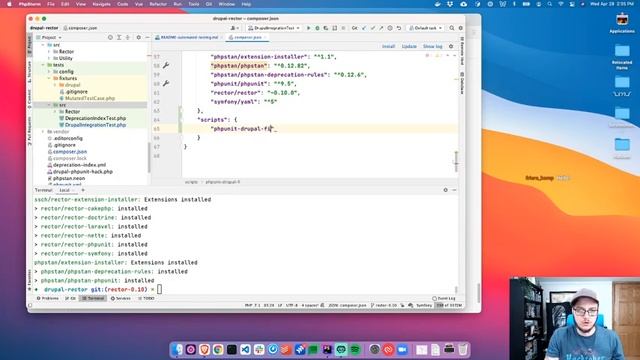
Task: Click the Local terminal session tab
Action: tap(64, 190)
